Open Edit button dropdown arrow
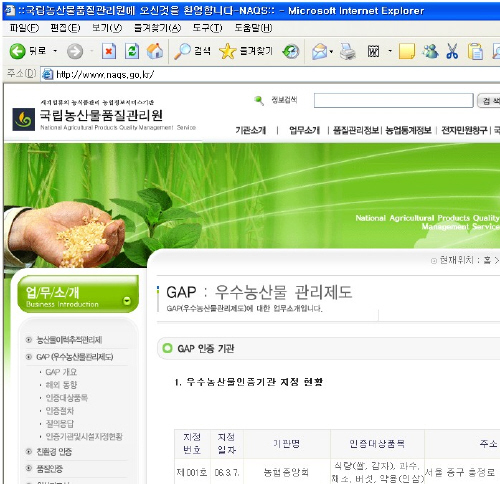This screenshot has height=484, width=500. pyautogui.click(x=390, y=52)
